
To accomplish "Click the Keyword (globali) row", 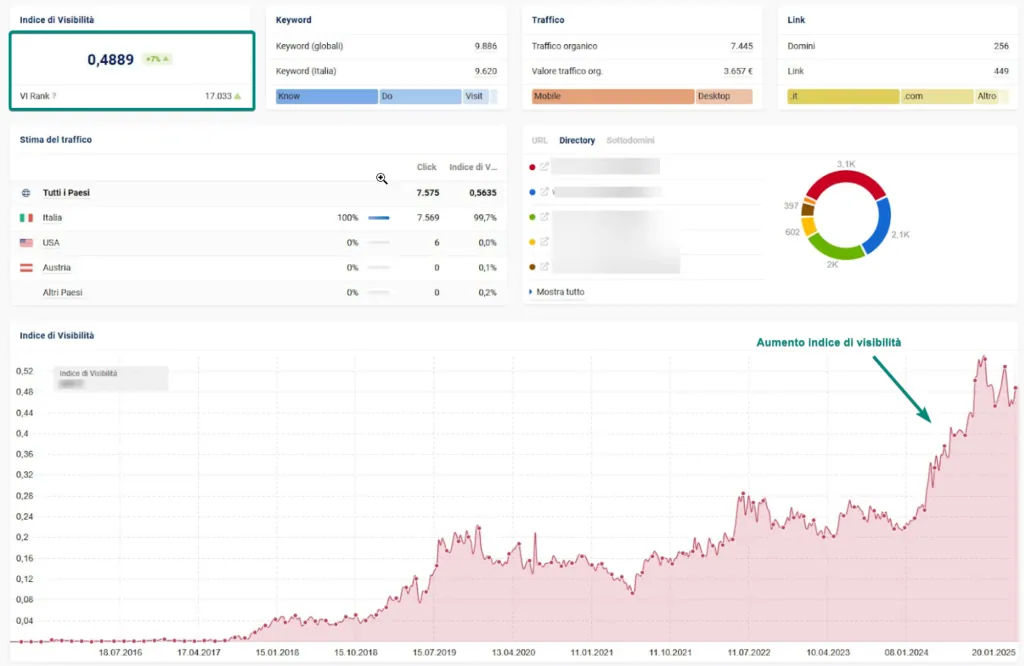I will pyautogui.click(x=386, y=46).
